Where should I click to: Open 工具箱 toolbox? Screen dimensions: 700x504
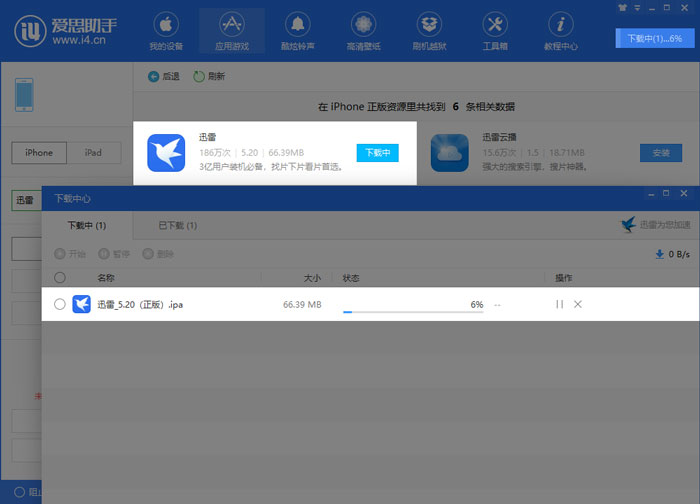(x=495, y=31)
